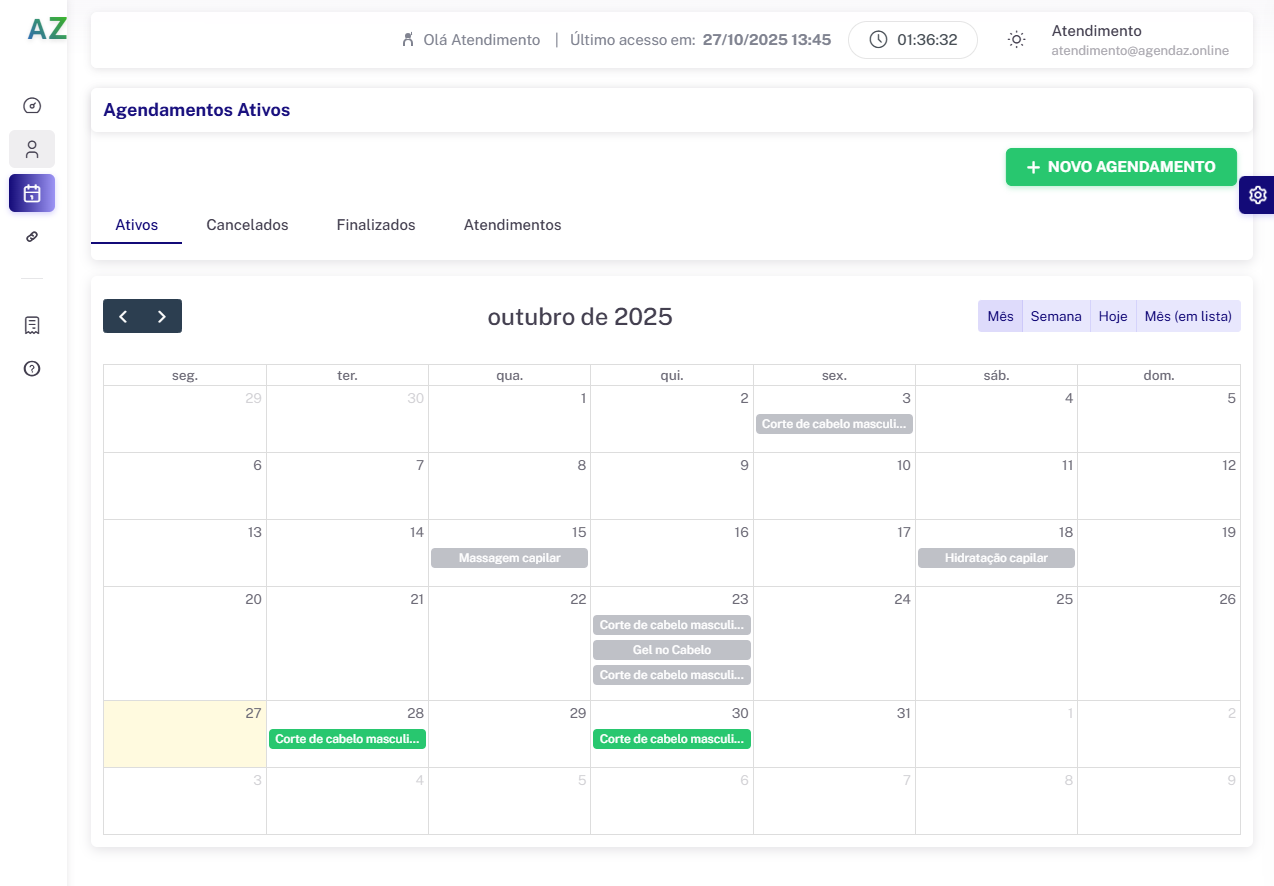Switch calendar to Semana view
The width and height of the screenshot is (1274, 886).
click(x=1056, y=316)
